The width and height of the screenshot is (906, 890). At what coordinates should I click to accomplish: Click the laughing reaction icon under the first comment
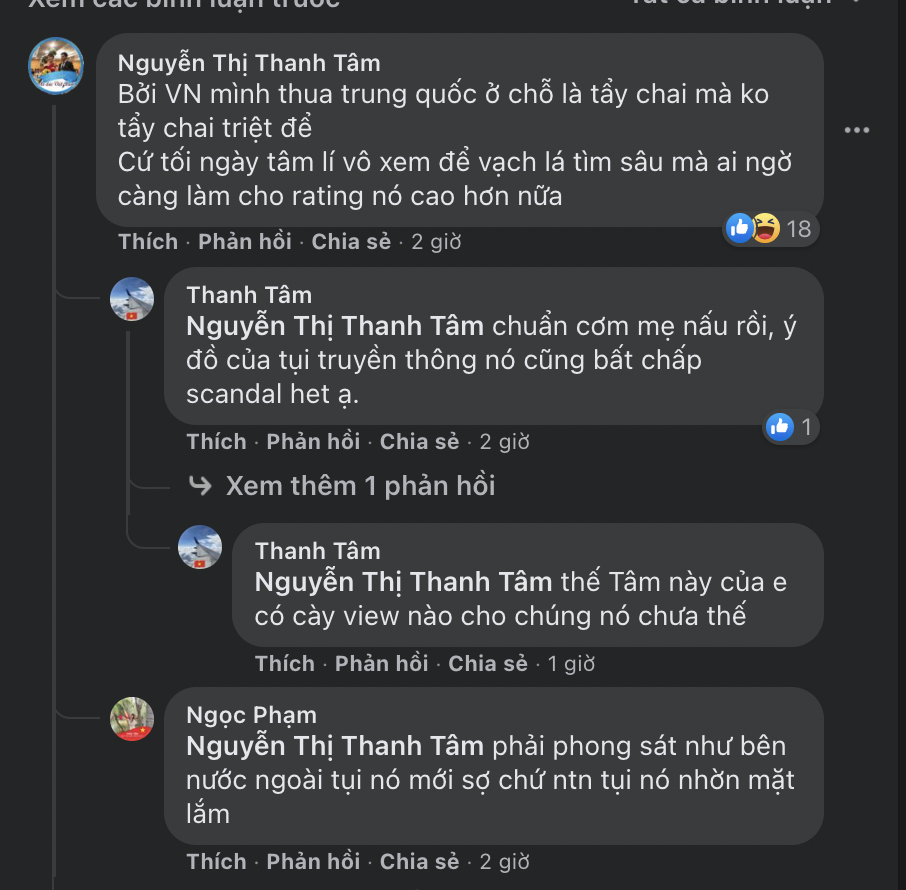point(765,228)
